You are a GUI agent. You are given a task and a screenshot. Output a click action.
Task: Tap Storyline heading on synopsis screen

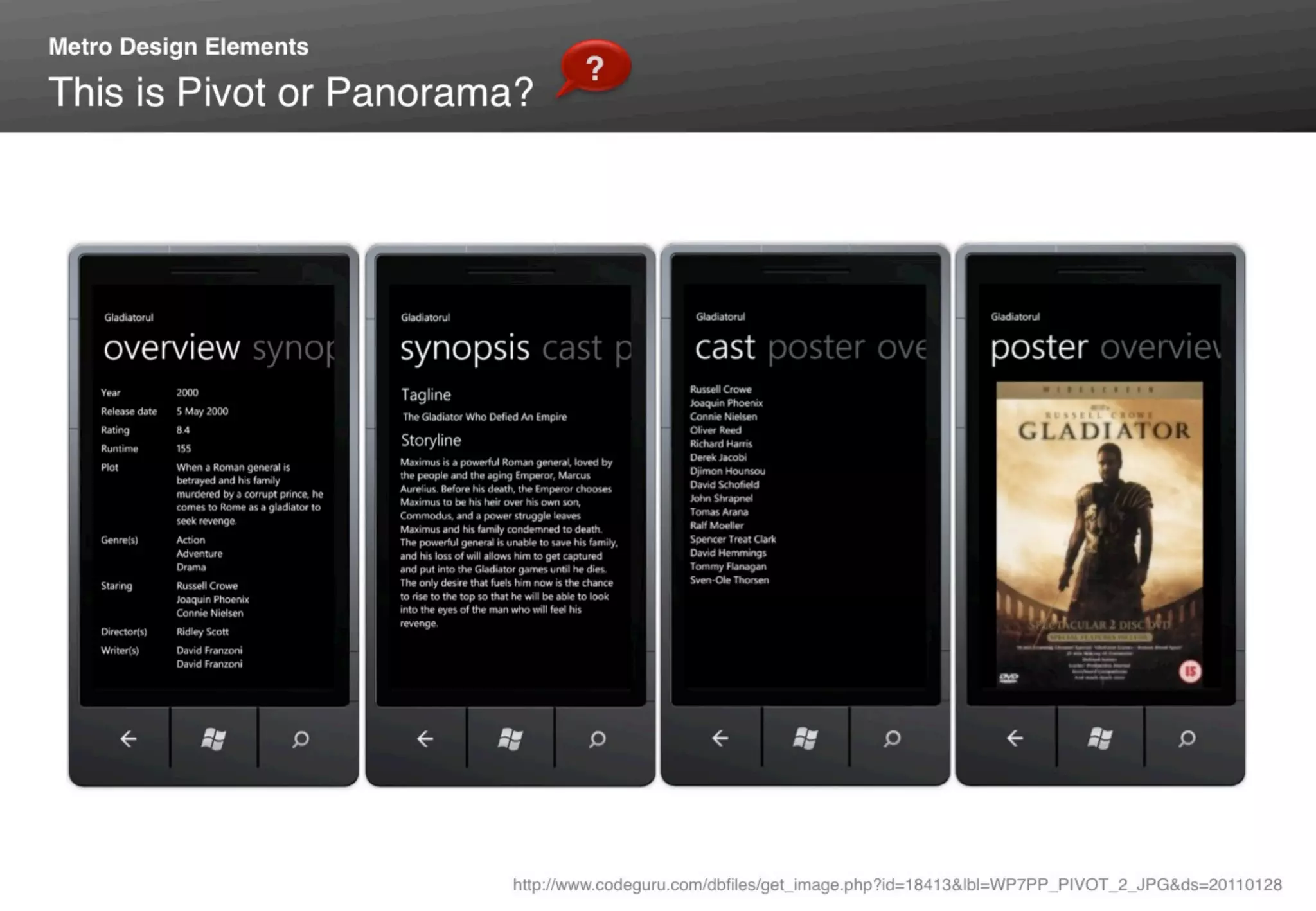tap(431, 440)
